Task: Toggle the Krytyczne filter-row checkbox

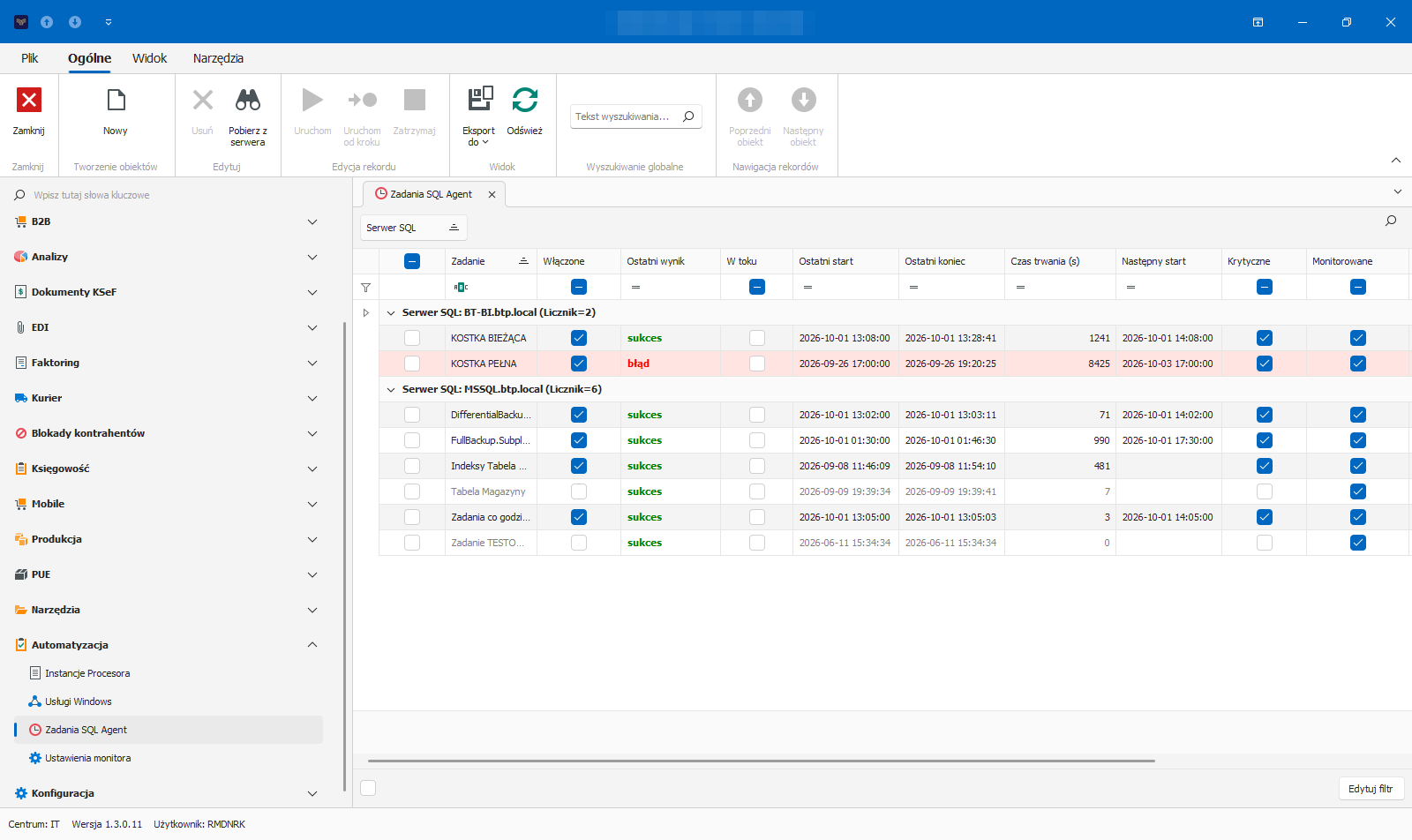Action: pyautogui.click(x=1265, y=287)
